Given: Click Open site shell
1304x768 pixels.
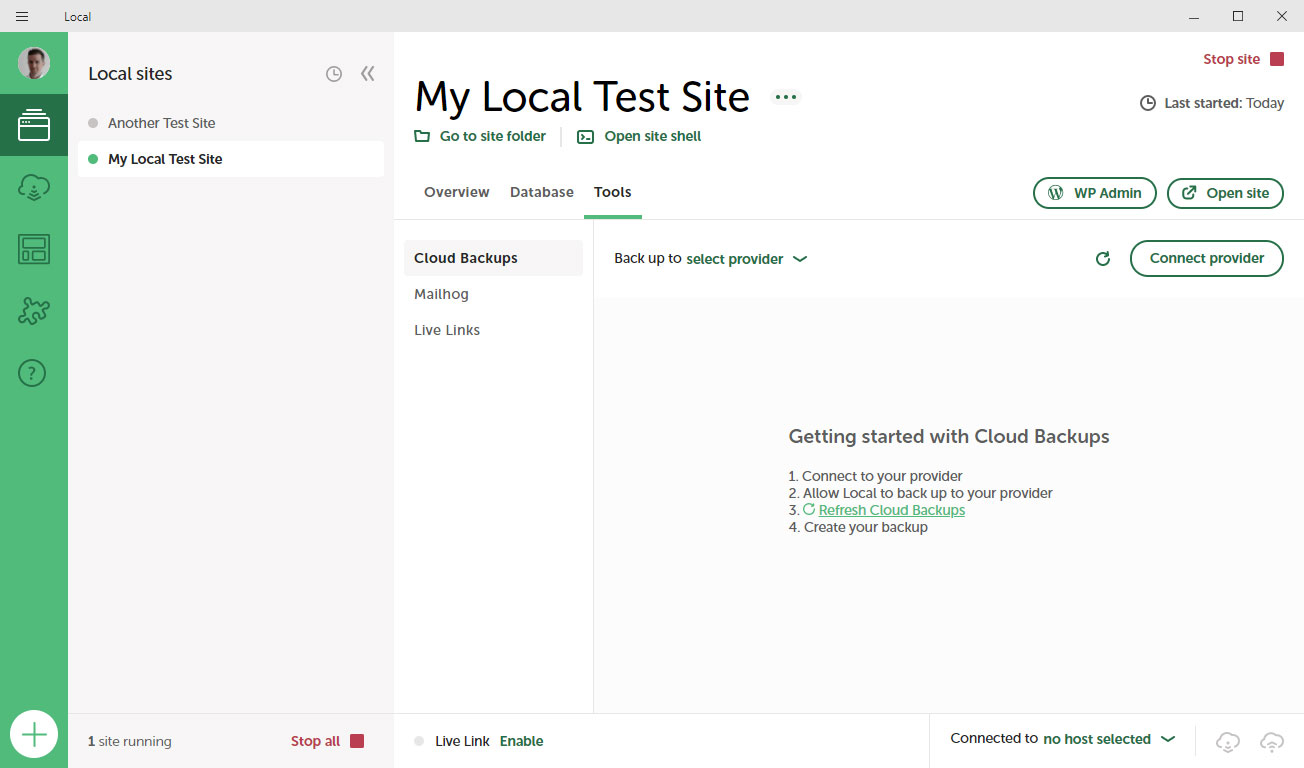Looking at the screenshot, I should coord(640,136).
